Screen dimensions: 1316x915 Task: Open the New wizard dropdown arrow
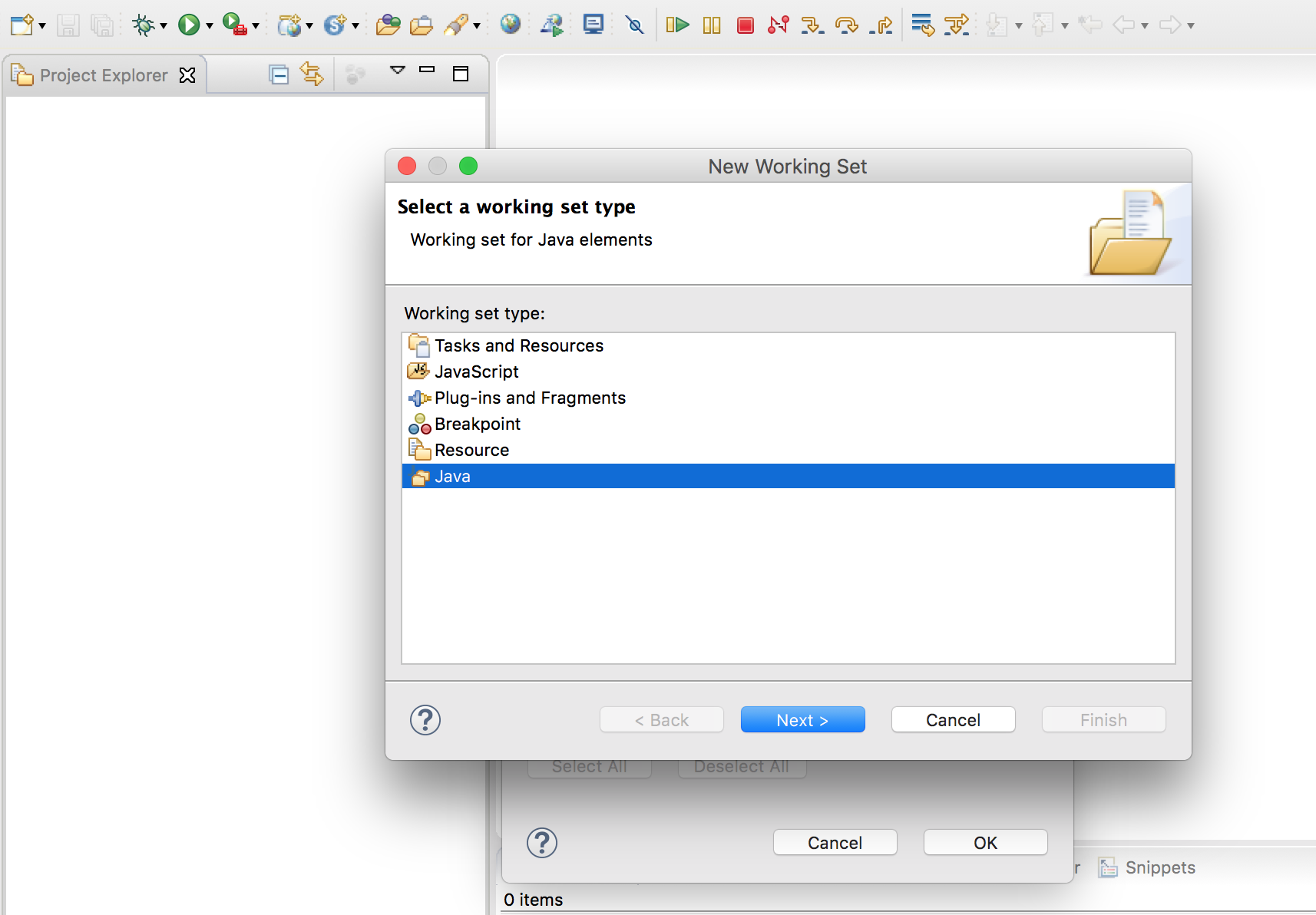[x=42, y=26]
